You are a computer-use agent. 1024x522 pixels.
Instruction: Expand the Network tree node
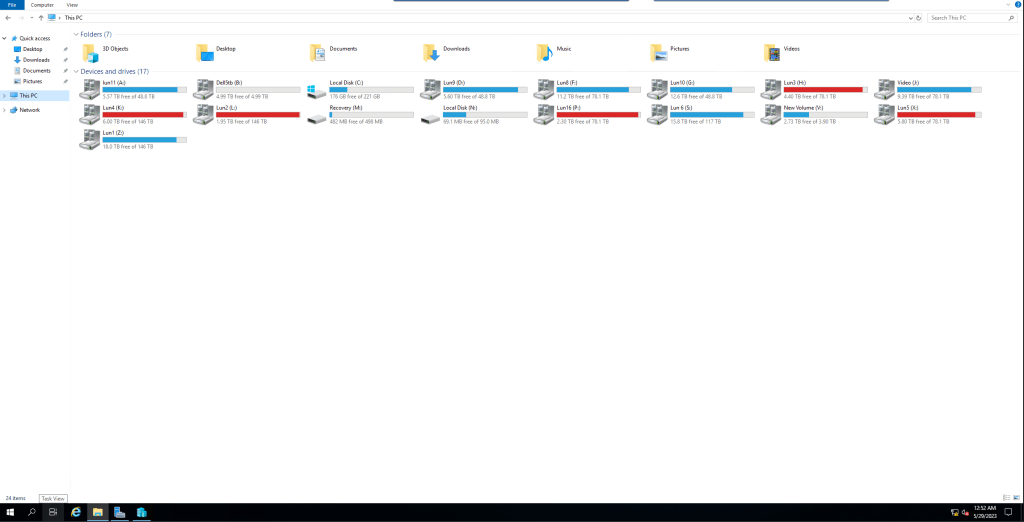4,110
